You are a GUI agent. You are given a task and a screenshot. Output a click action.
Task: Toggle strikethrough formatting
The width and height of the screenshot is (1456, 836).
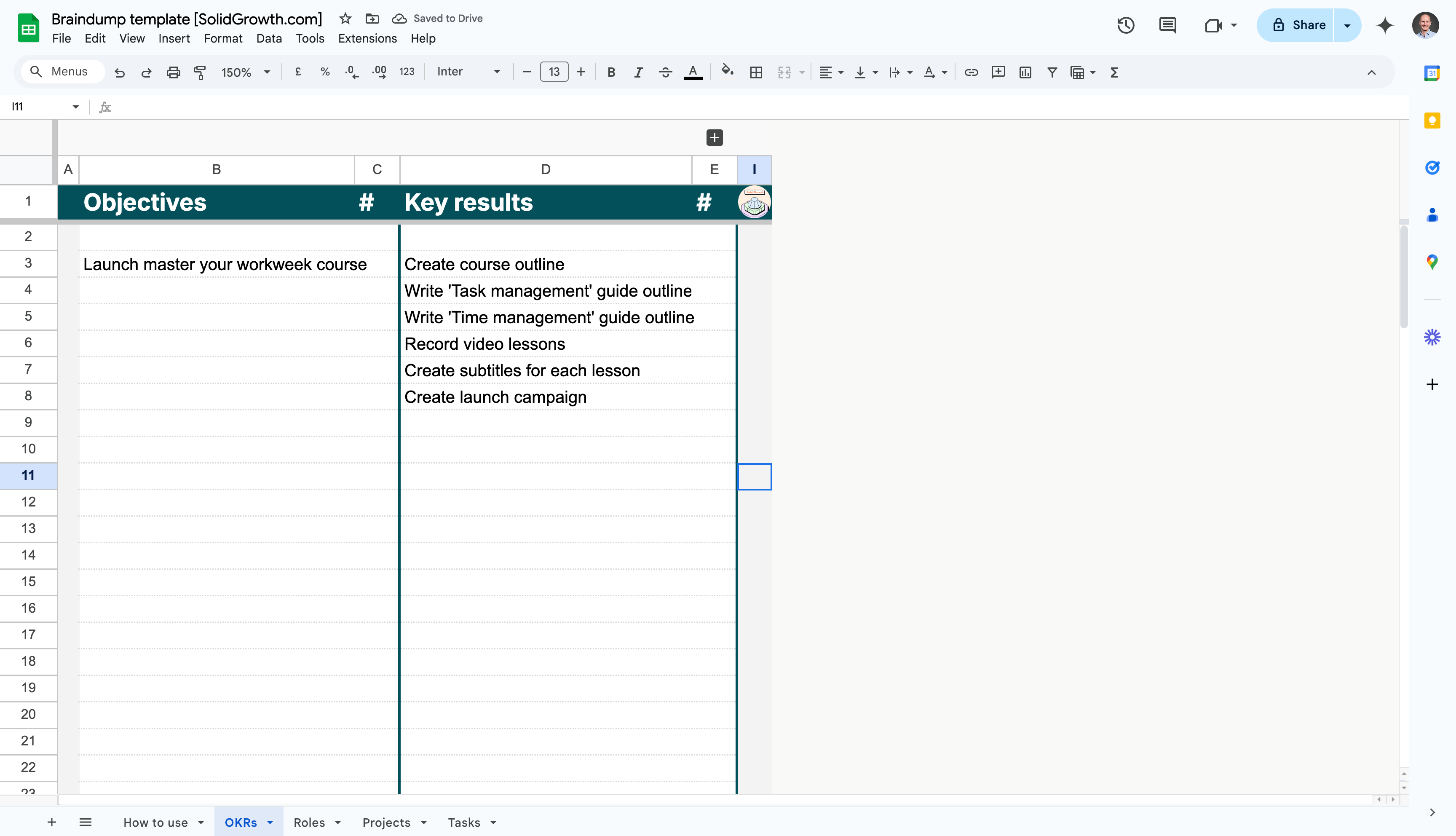click(665, 72)
